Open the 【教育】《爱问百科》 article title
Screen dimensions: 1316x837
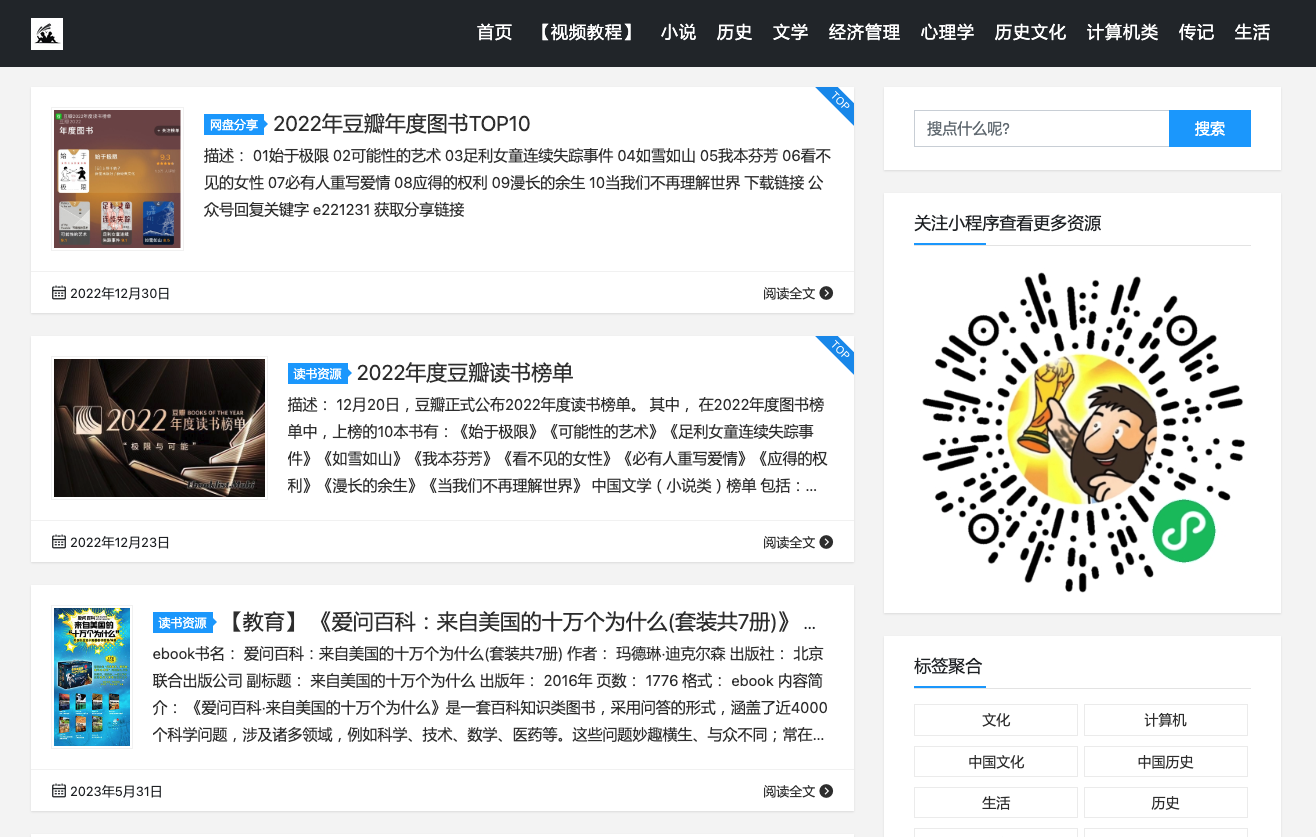(519, 622)
